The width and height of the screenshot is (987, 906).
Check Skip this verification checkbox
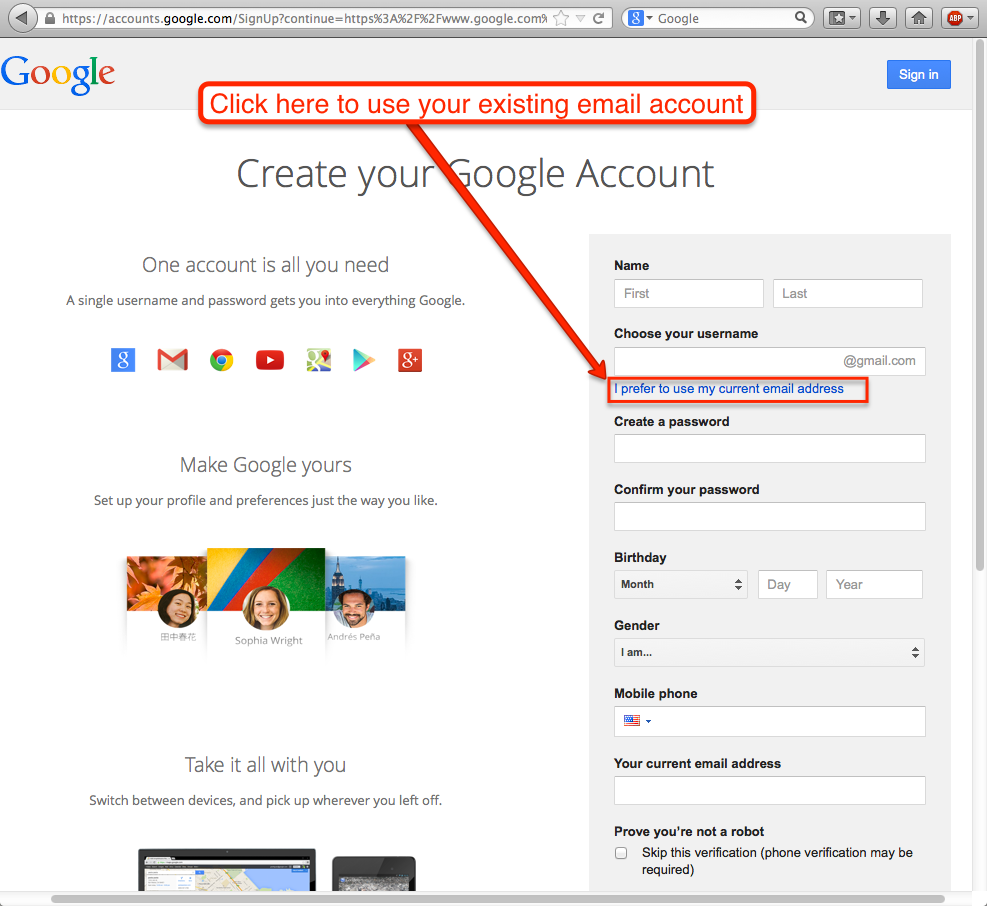[621, 853]
